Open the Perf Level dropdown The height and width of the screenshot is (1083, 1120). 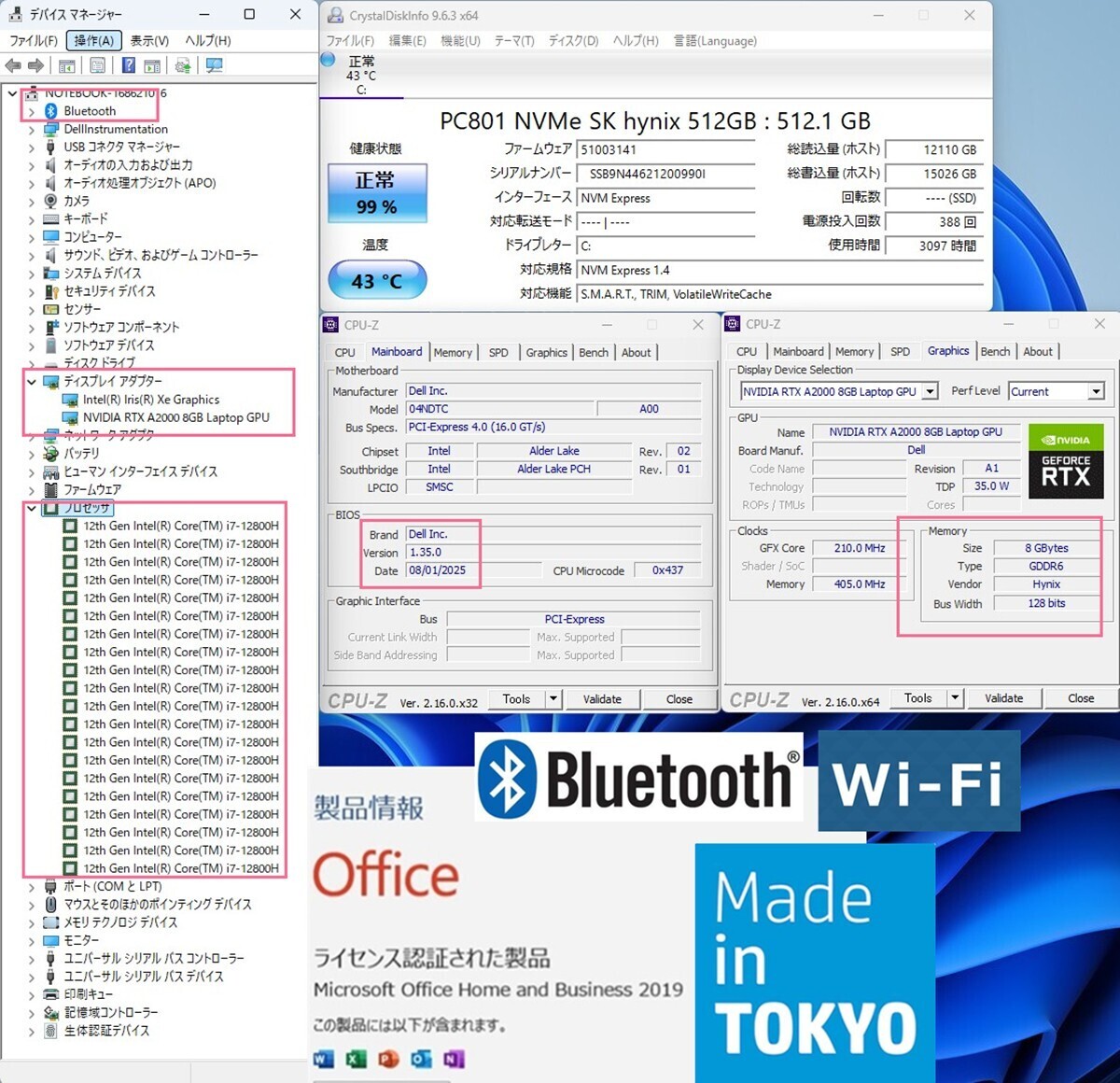point(1096,392)
